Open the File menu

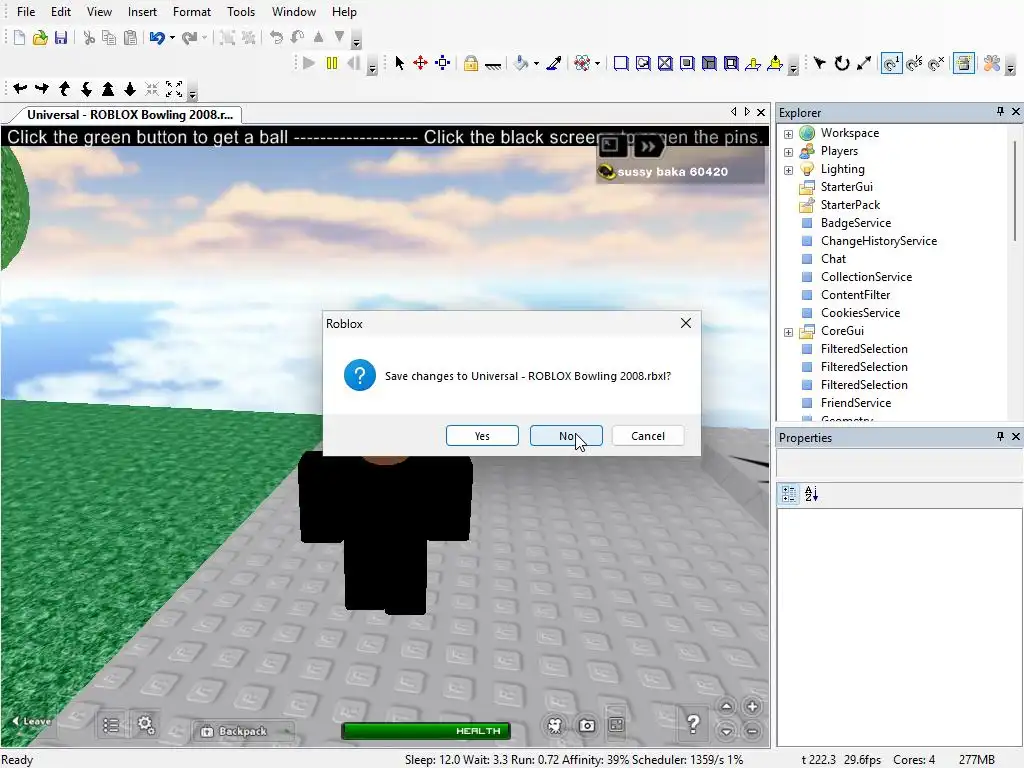coord(25,12)
